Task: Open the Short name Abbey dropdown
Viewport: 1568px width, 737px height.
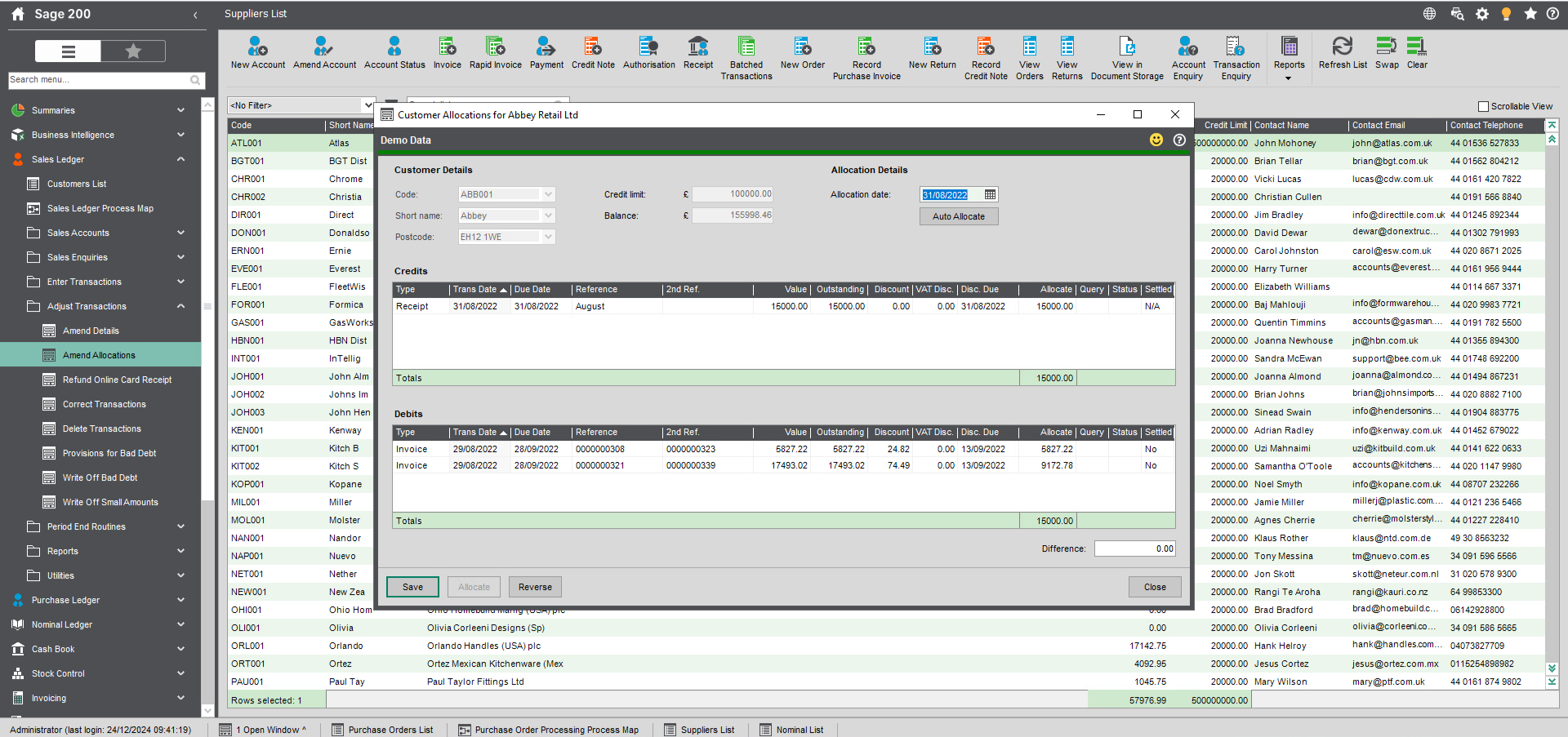Action: (x=548, y=215)
